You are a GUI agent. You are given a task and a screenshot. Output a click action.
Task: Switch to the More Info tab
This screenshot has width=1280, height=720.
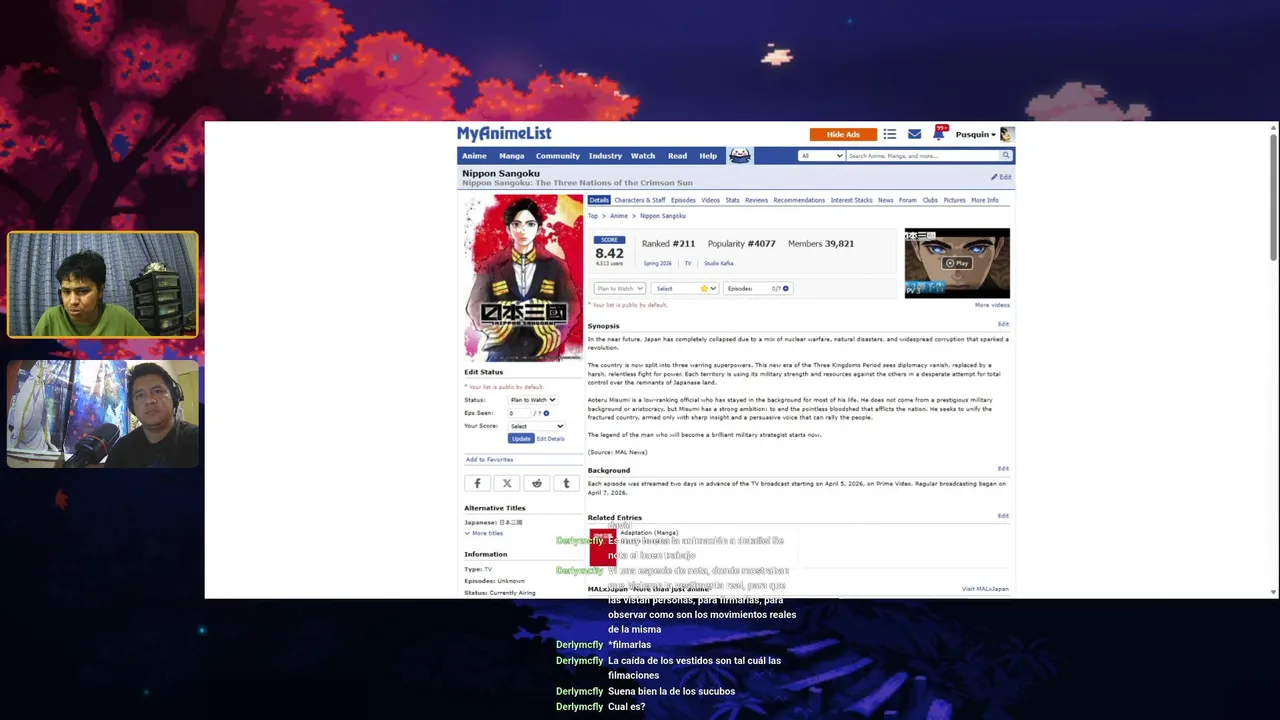point(984,200)
